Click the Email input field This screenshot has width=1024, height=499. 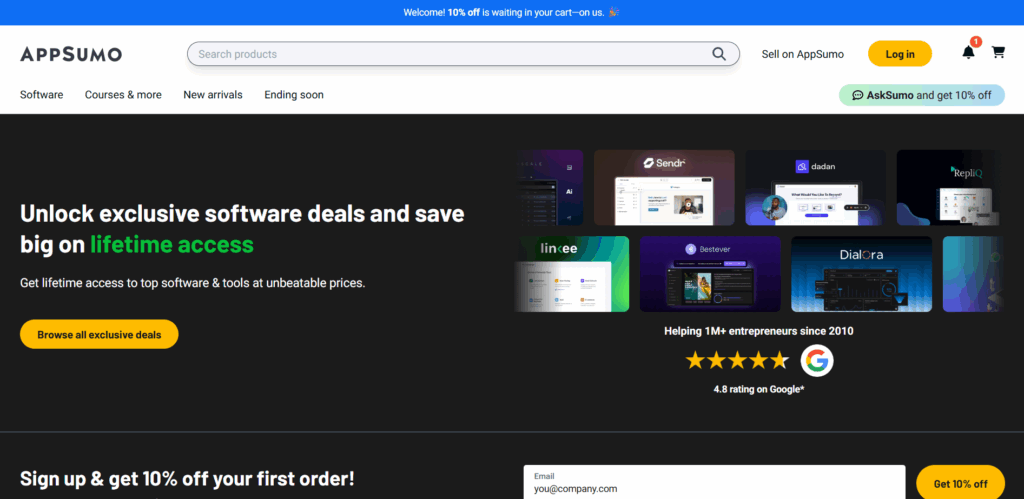(714, 483)
